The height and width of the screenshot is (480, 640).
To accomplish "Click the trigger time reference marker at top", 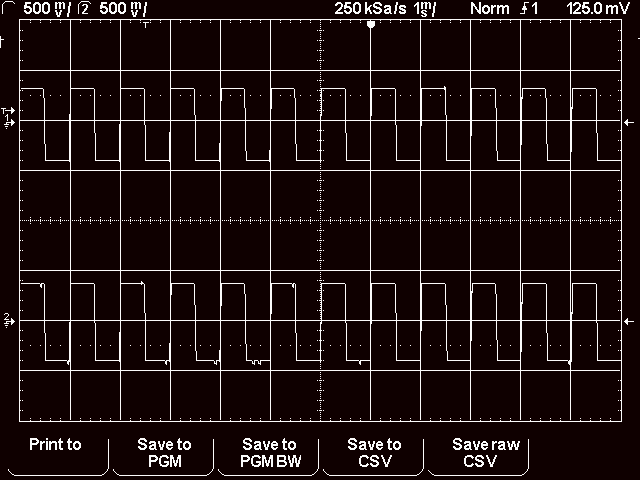I will pyautogui.click(x=371, y=25).
